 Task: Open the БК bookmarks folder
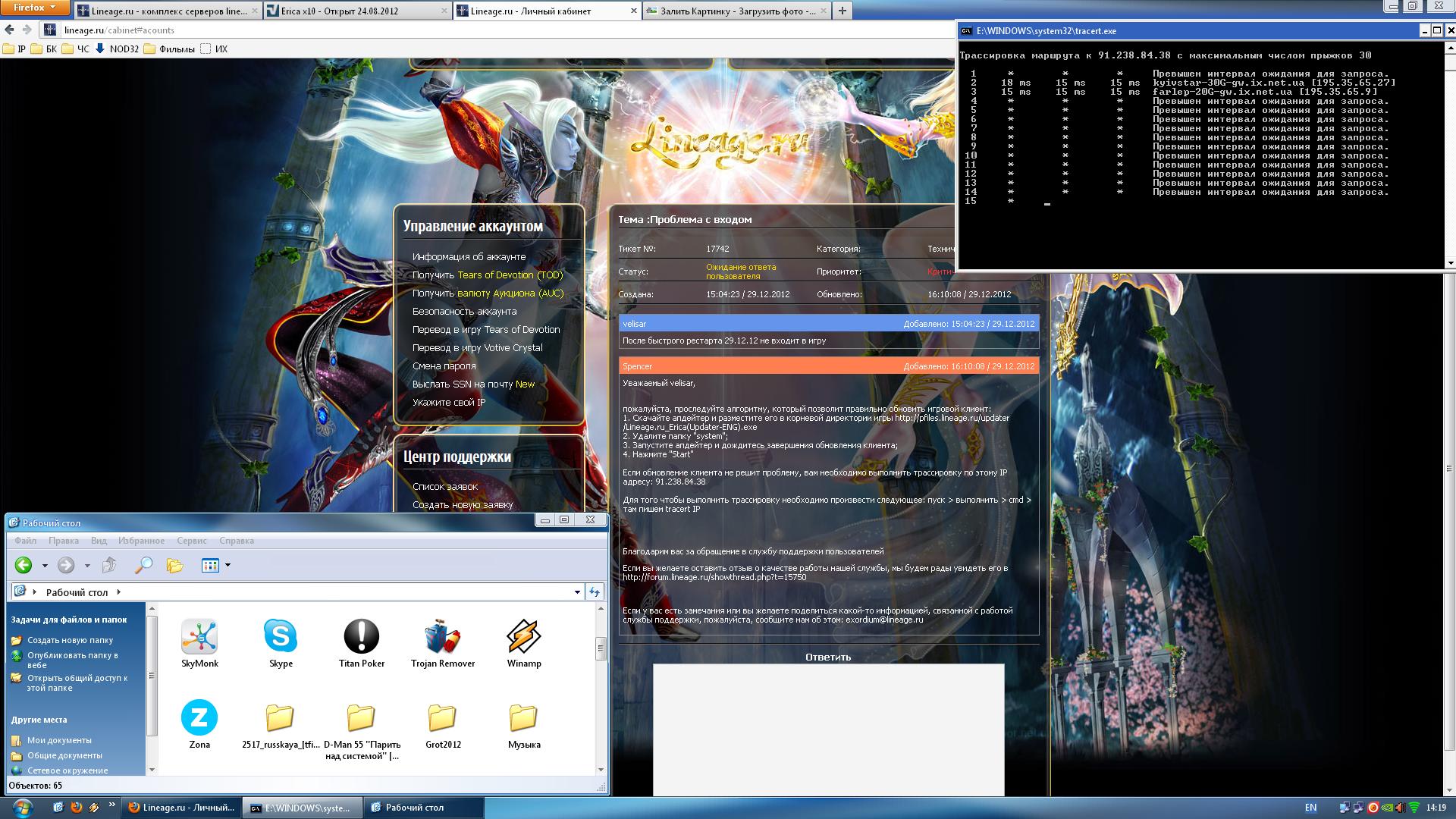coord(44,49)
